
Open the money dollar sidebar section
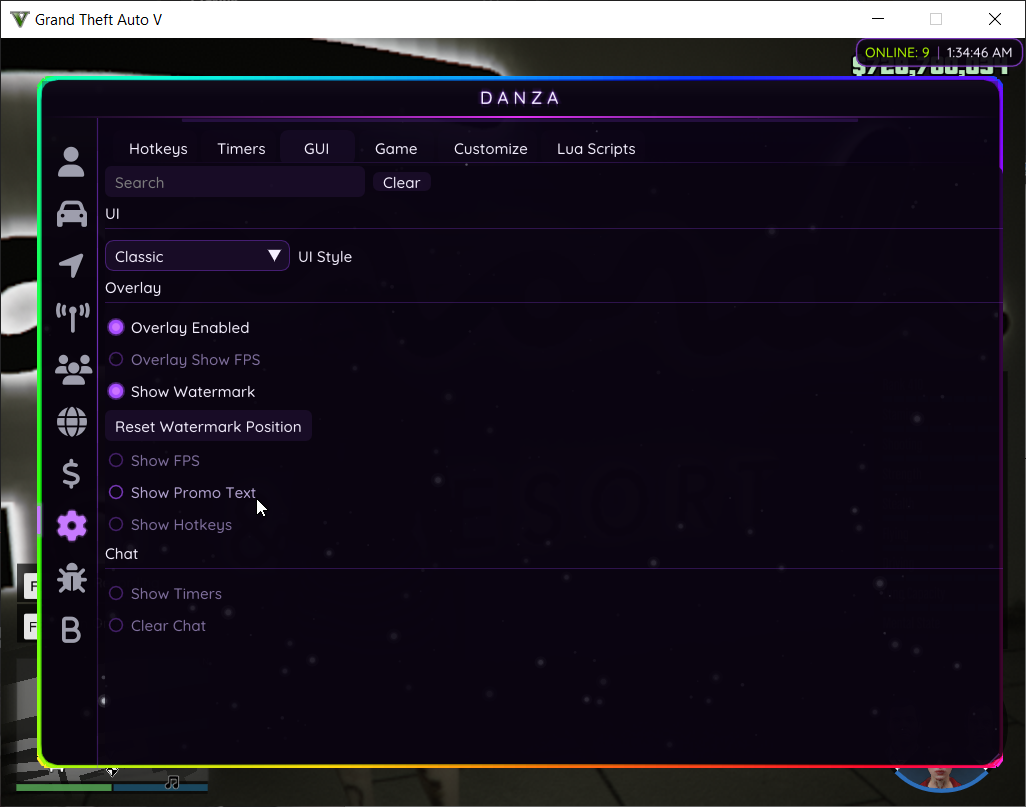coord(71,474)
